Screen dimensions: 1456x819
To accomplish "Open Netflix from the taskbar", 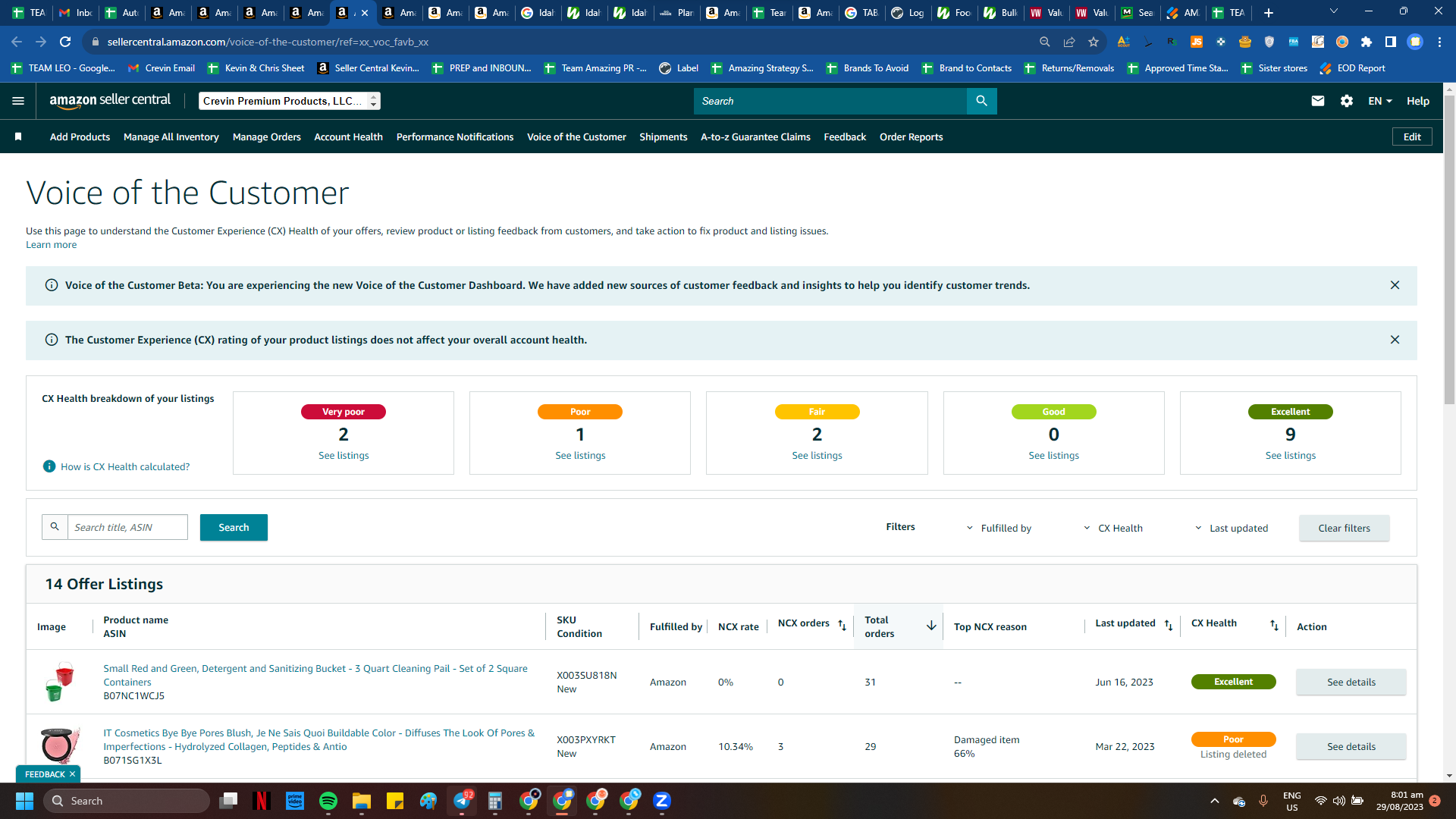I will tap(262, 801).
